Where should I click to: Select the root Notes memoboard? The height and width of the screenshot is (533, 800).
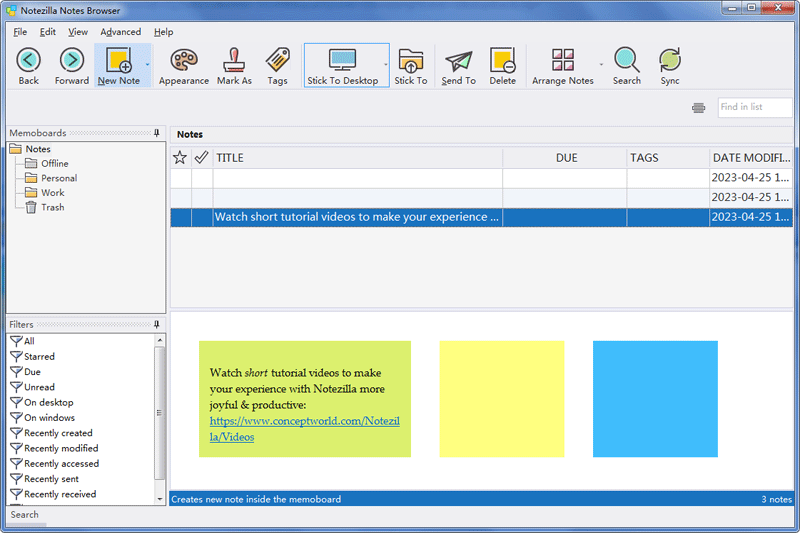tap(31, 149)
